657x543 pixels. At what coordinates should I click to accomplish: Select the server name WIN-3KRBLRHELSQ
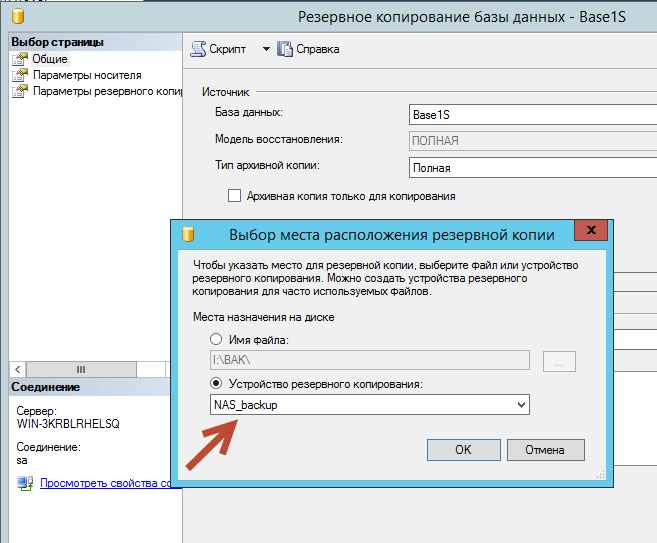coord(68,424)
